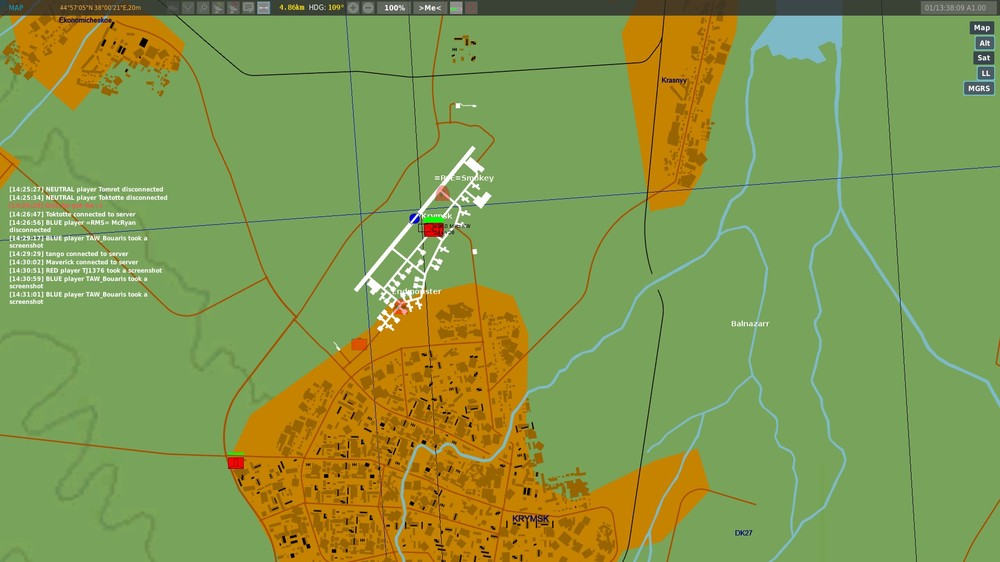The width and height of the screenshot is (1000, 562).
Task: Select the blue Krymsk airfield marker
Action: (415, 219)
